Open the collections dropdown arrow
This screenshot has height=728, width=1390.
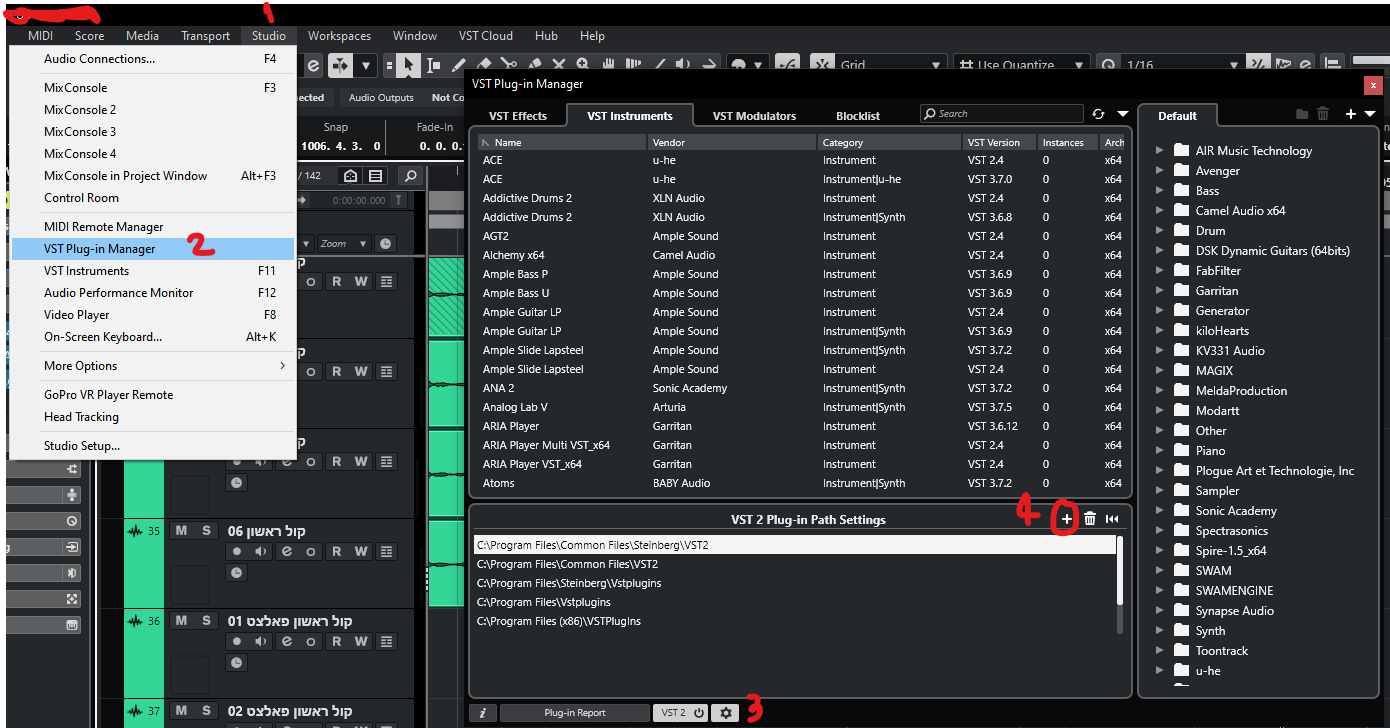click(x=1370, y=114)
